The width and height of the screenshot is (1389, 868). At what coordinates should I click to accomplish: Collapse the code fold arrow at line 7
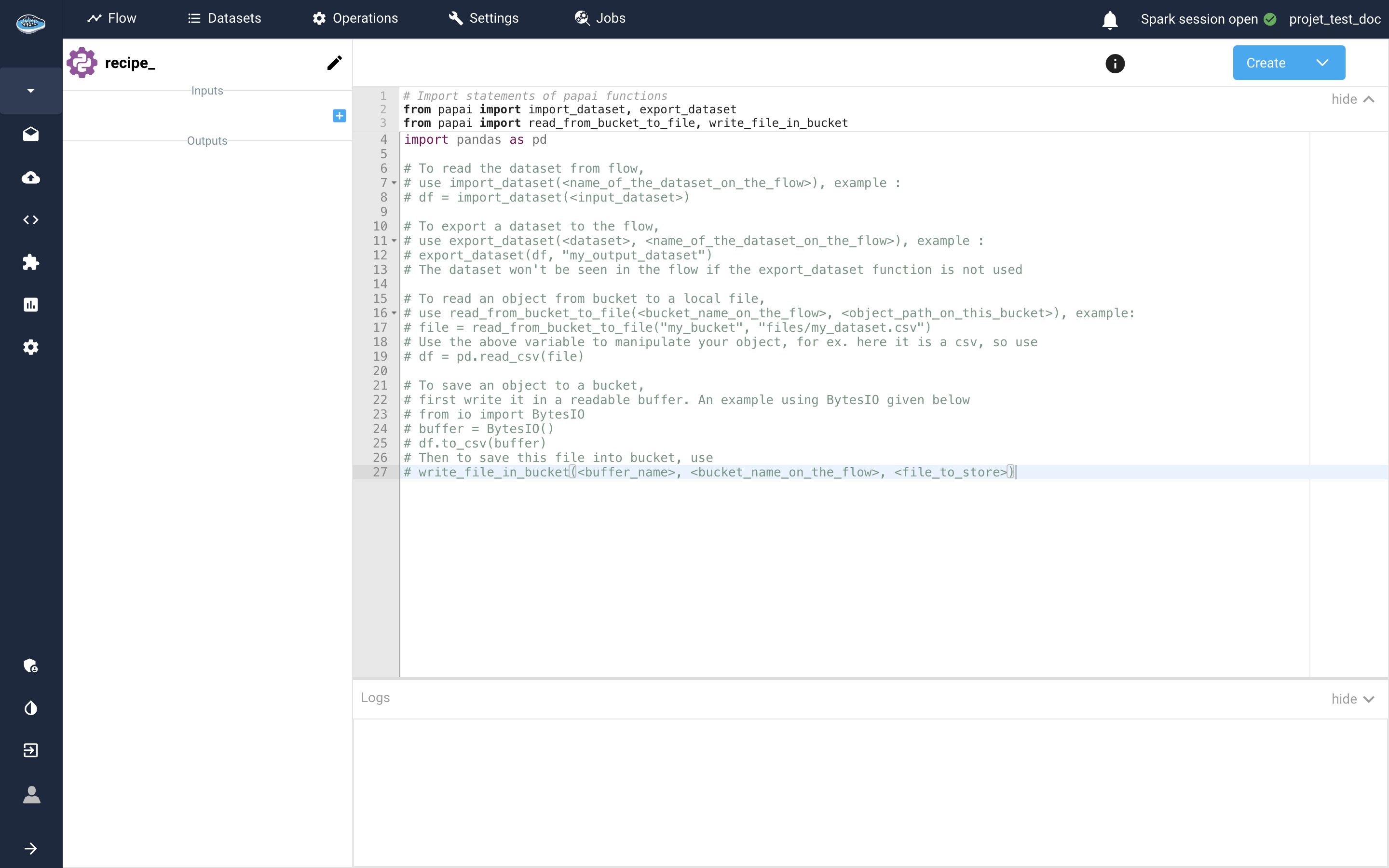[395, 183]
